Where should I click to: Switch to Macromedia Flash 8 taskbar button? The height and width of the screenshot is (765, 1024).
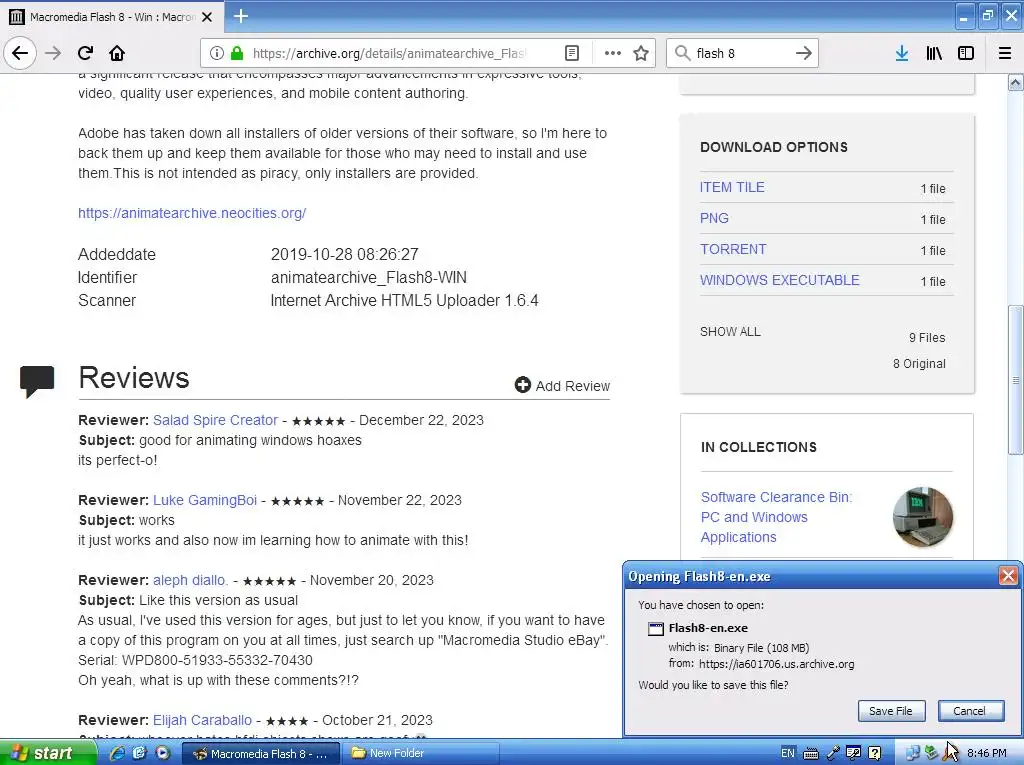tap(261, 753)
